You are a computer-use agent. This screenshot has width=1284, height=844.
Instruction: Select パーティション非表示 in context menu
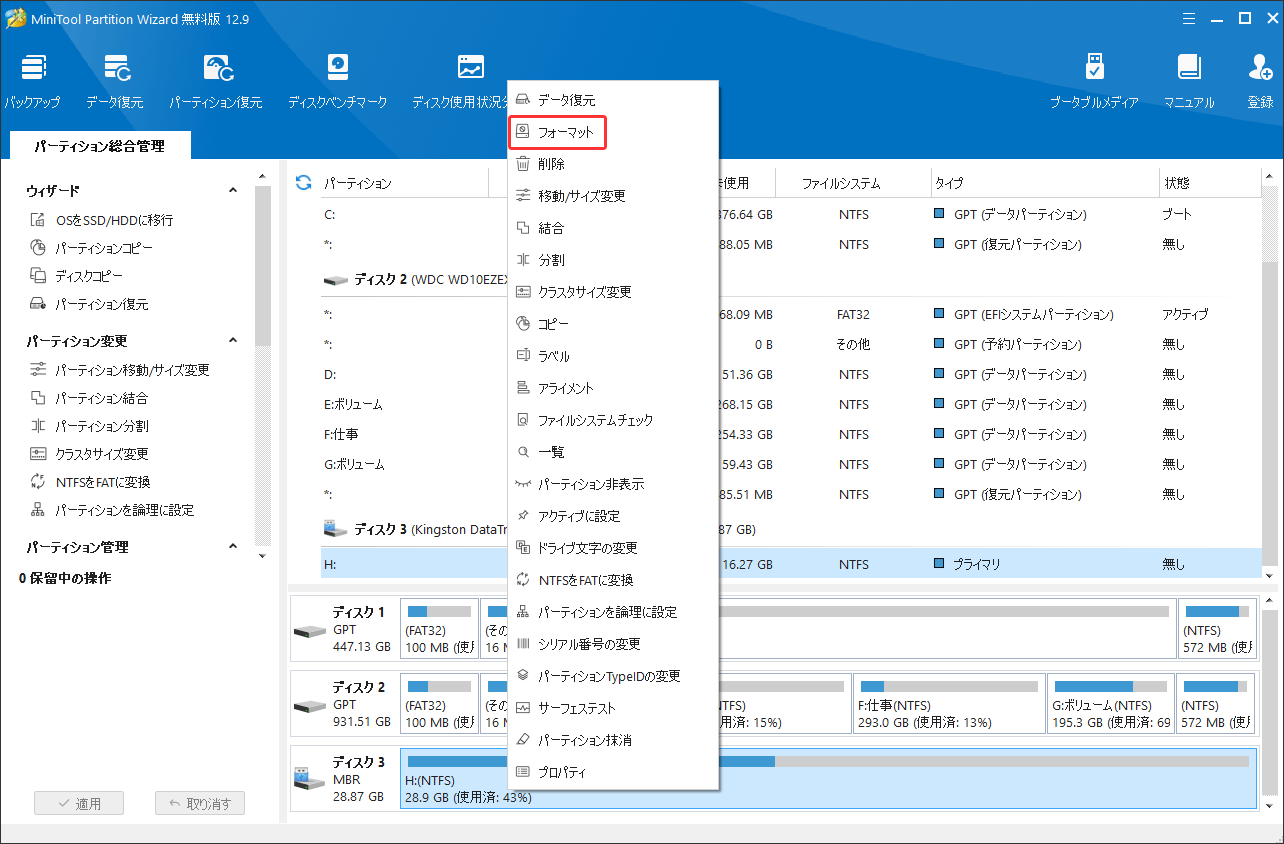click(612, 484)
